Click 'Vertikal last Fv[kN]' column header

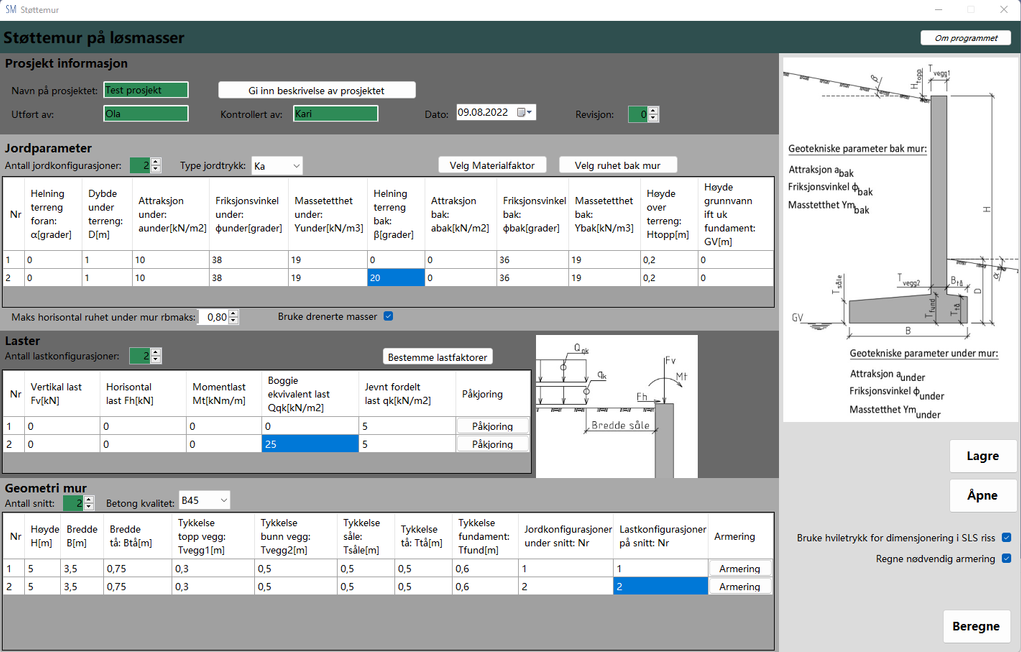[63, 393]
